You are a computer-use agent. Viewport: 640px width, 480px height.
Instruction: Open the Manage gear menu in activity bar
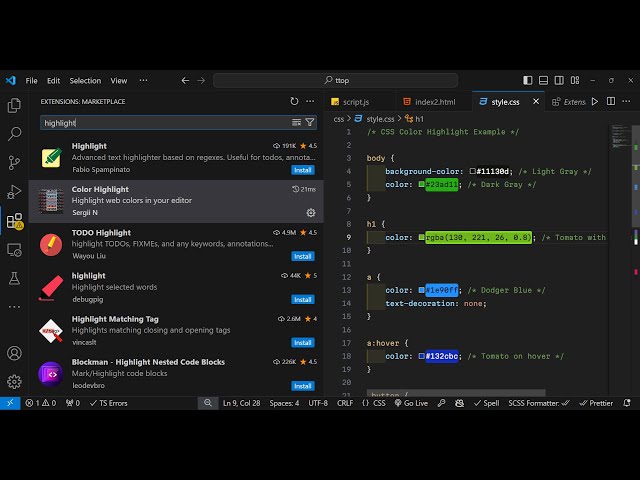tap(14, 381)
